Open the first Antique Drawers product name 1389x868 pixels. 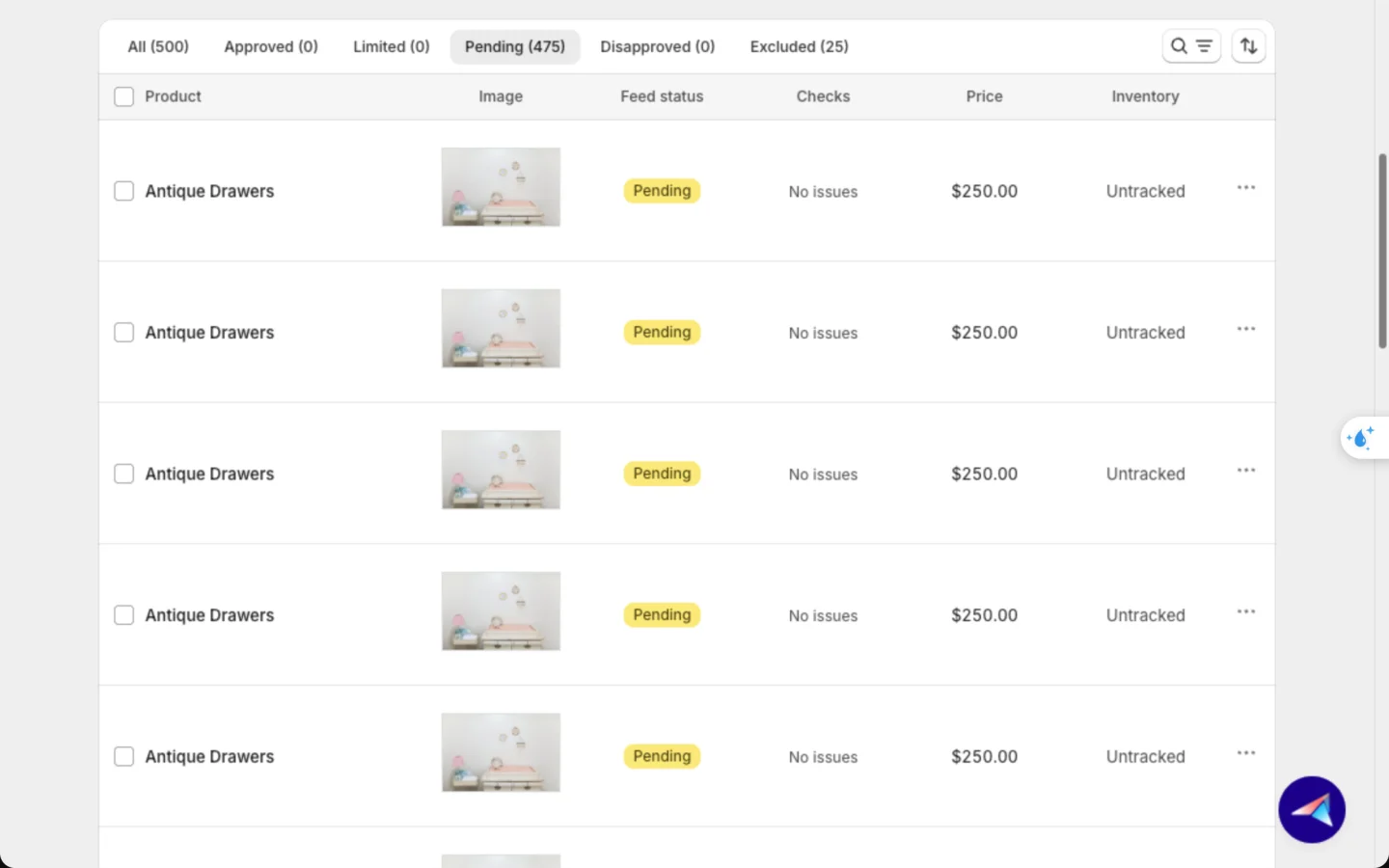point(209,191)
